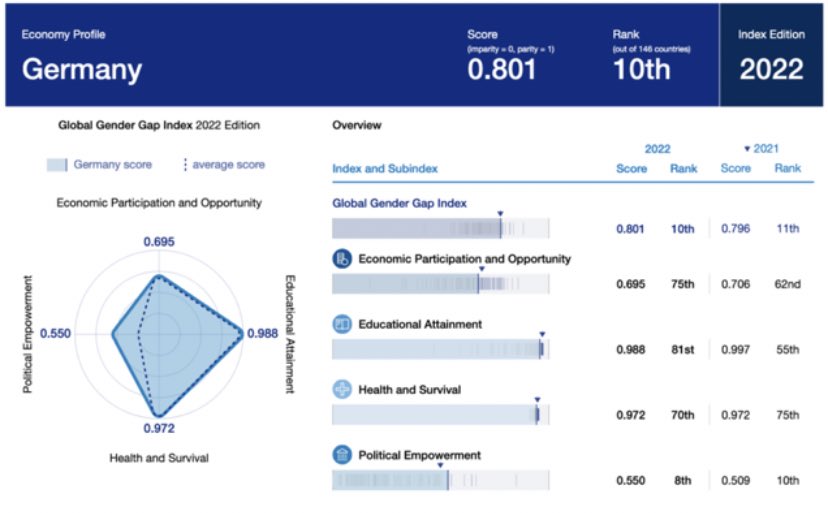Image resolution: width=828 pixels, height=513 pixels.
Task: Click the Political Empowerment distribution bar
Action: pyautogui.click(x=441, y=480)
